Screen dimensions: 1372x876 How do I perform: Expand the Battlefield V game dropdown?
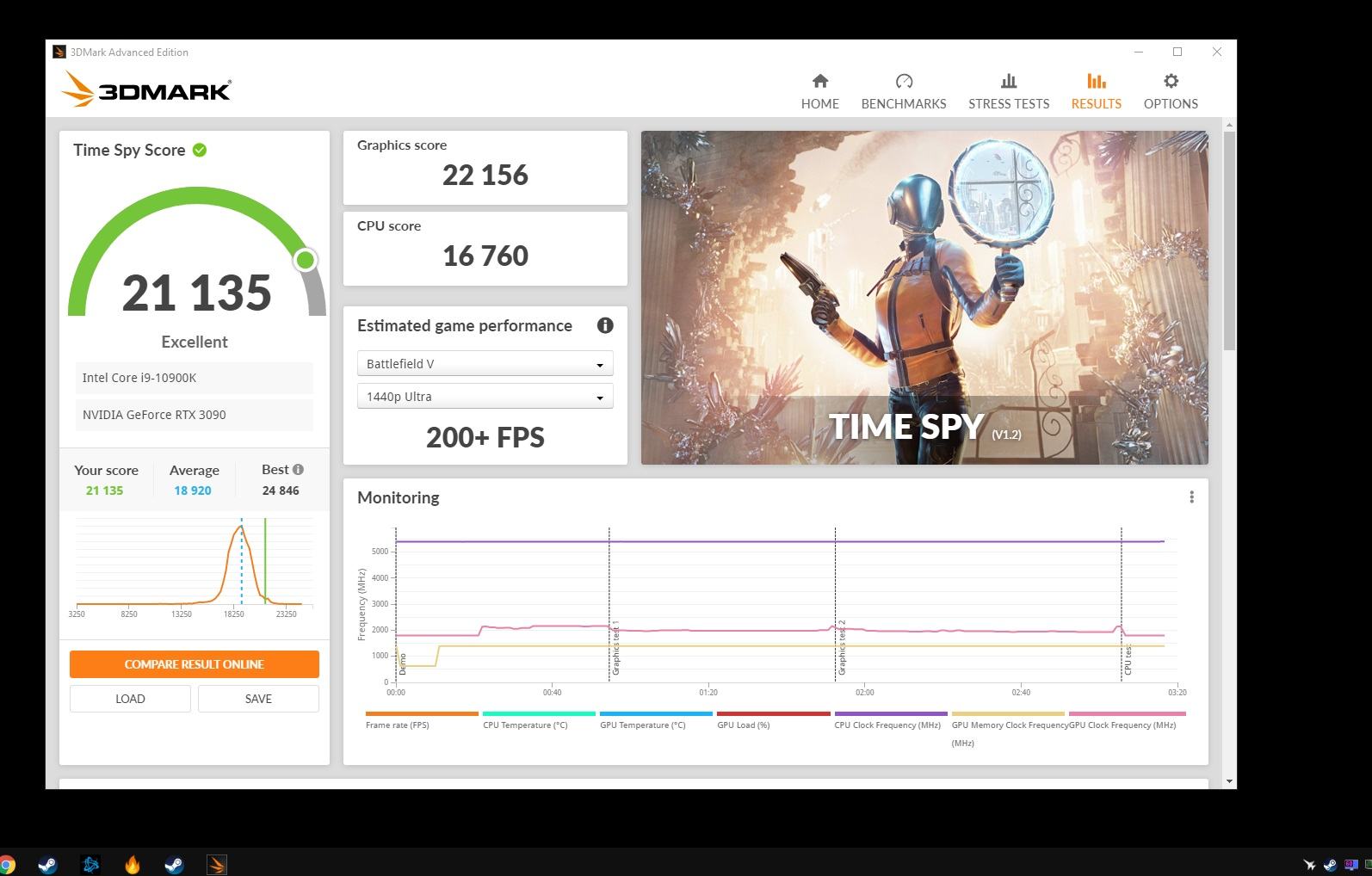(x=485, y=364)
